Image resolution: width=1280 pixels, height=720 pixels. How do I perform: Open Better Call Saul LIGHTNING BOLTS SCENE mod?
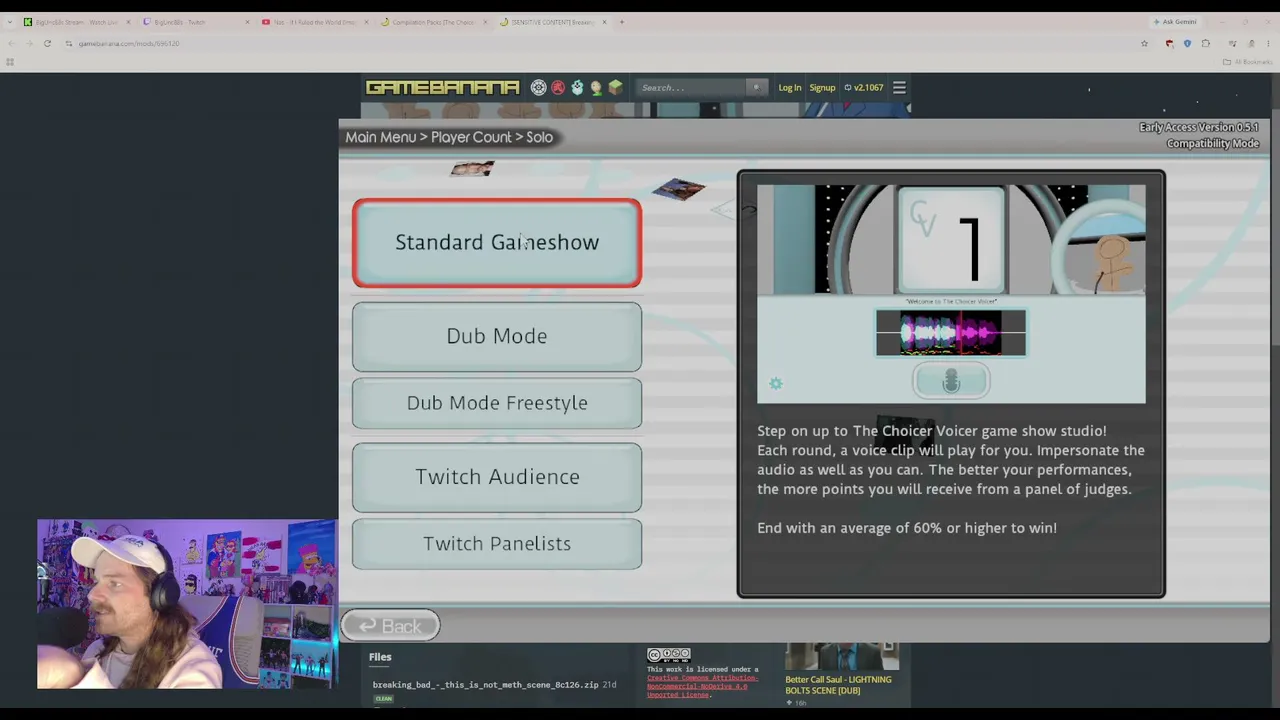838,684
